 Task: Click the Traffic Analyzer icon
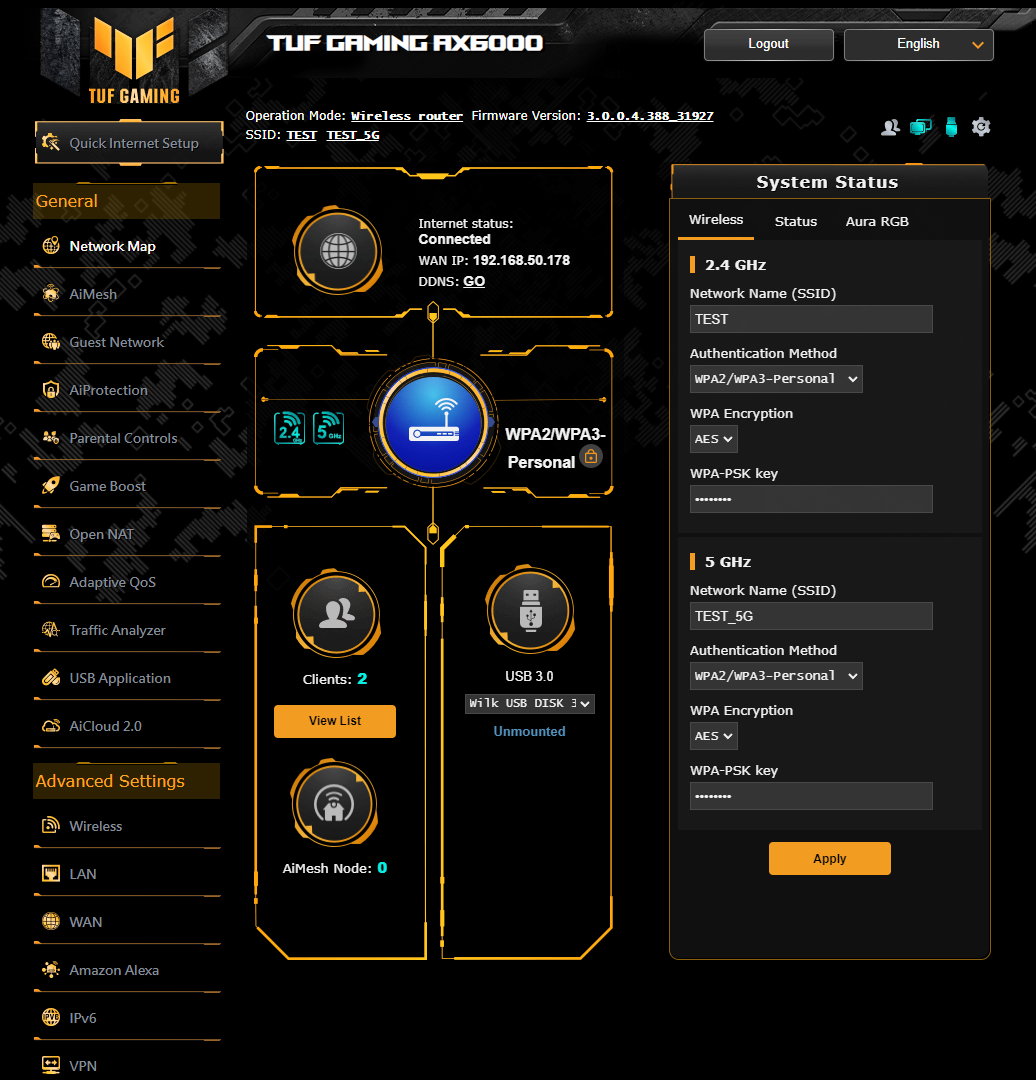(x=51, y=630)
